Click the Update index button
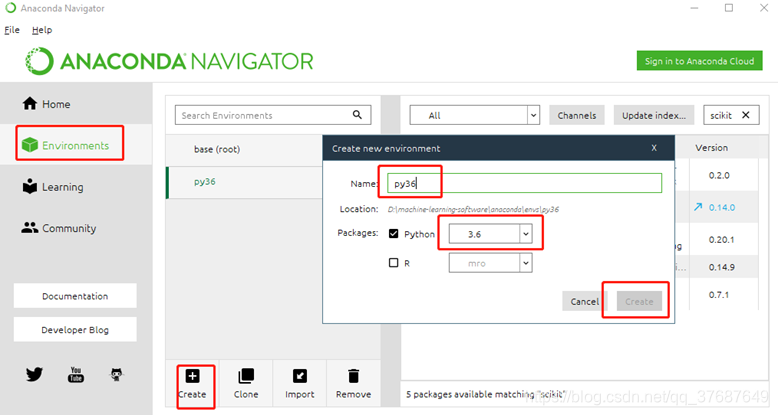This screenshot has width=778, height=415. click(653, 115)
